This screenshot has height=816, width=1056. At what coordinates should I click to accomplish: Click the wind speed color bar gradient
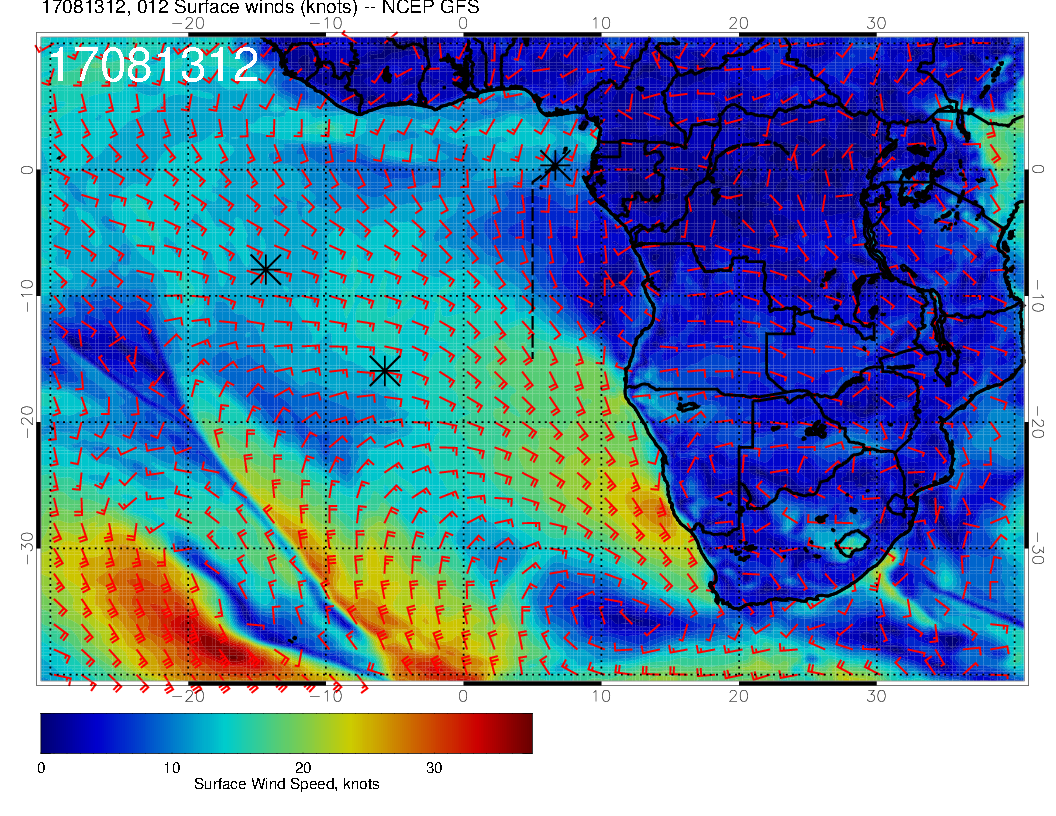pos(286,733)
